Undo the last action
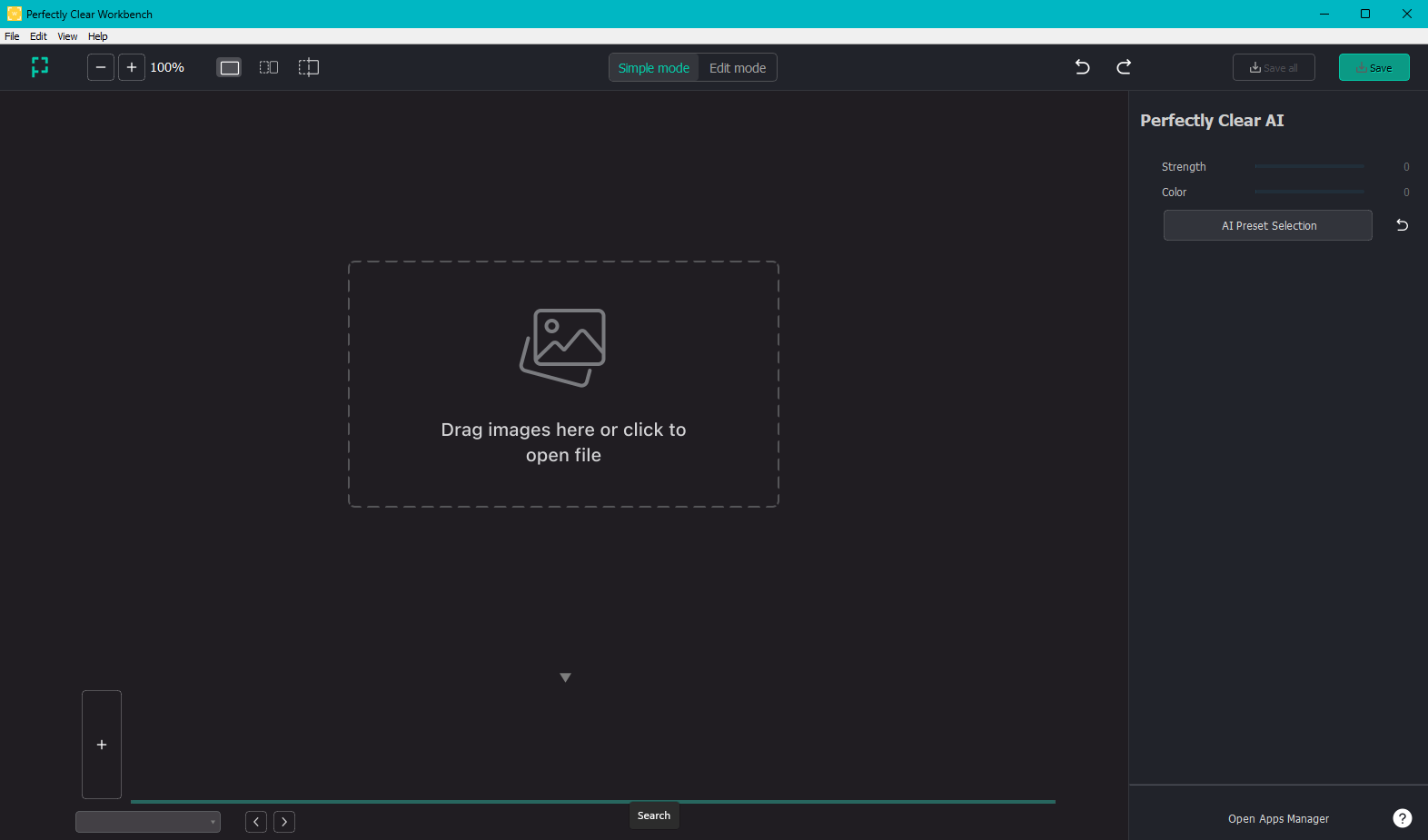This screenshot has width=1428, height=840. [1082, 67]
